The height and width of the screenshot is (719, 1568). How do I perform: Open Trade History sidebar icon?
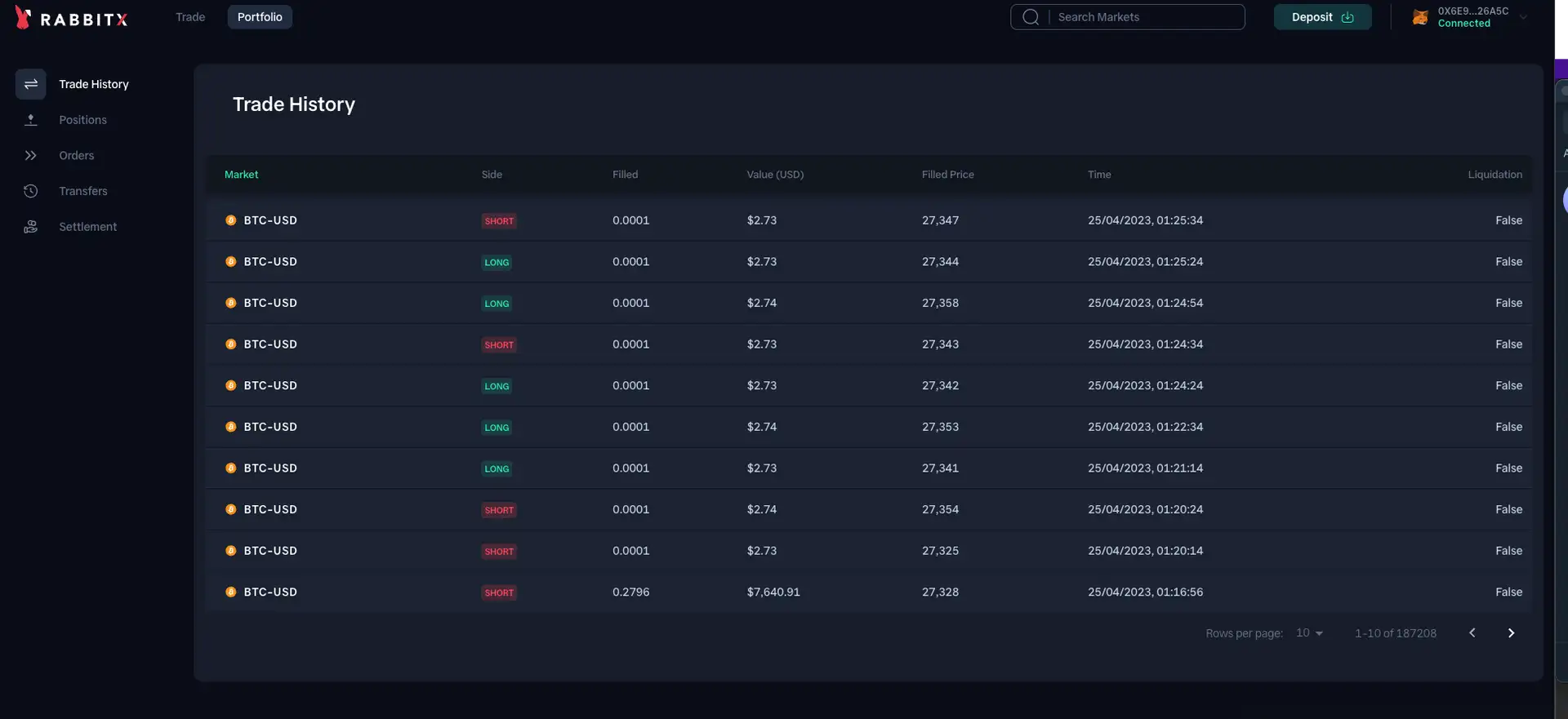(x=31, y=84)
